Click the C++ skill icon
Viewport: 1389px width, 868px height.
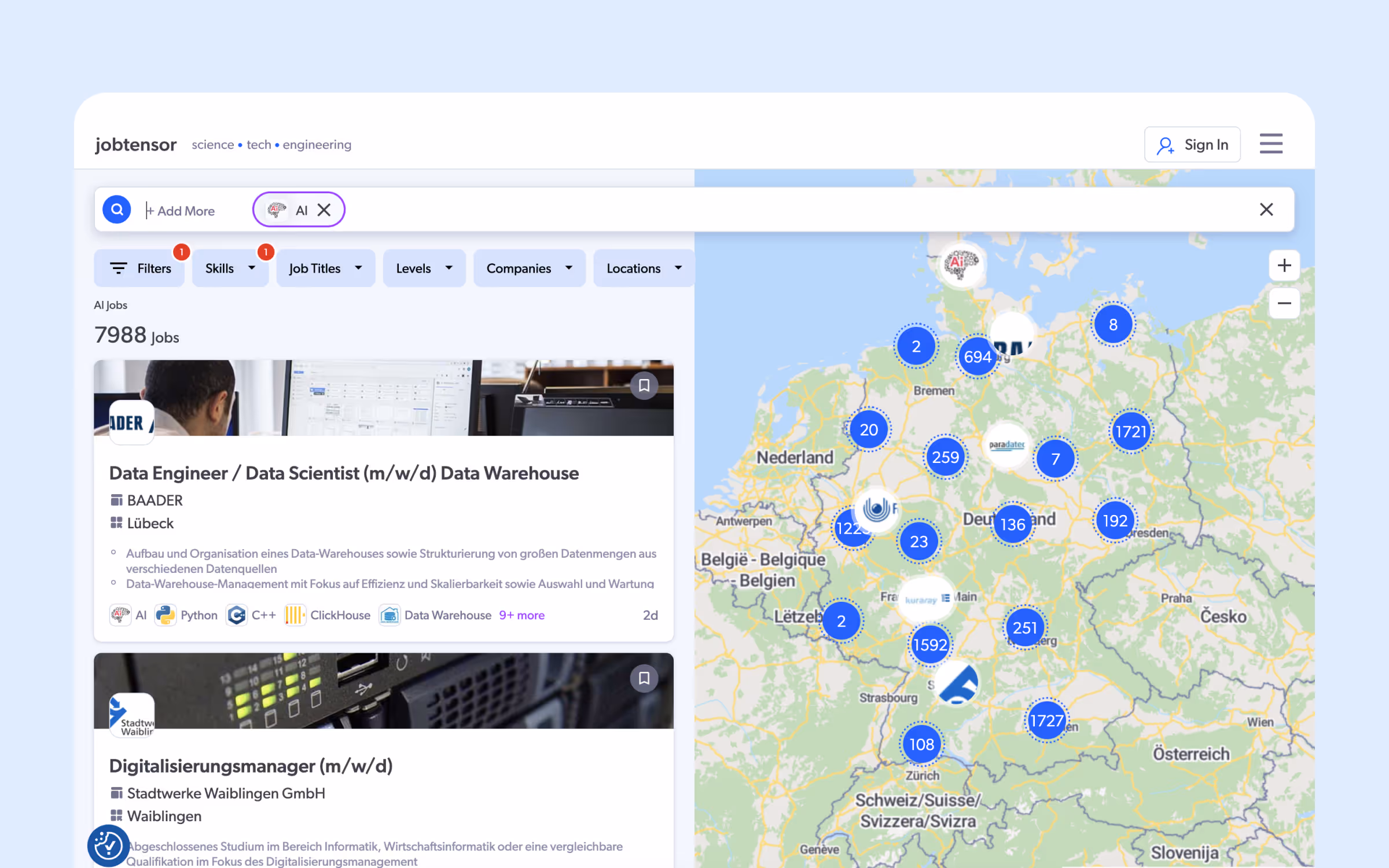[x=237, y=615]
